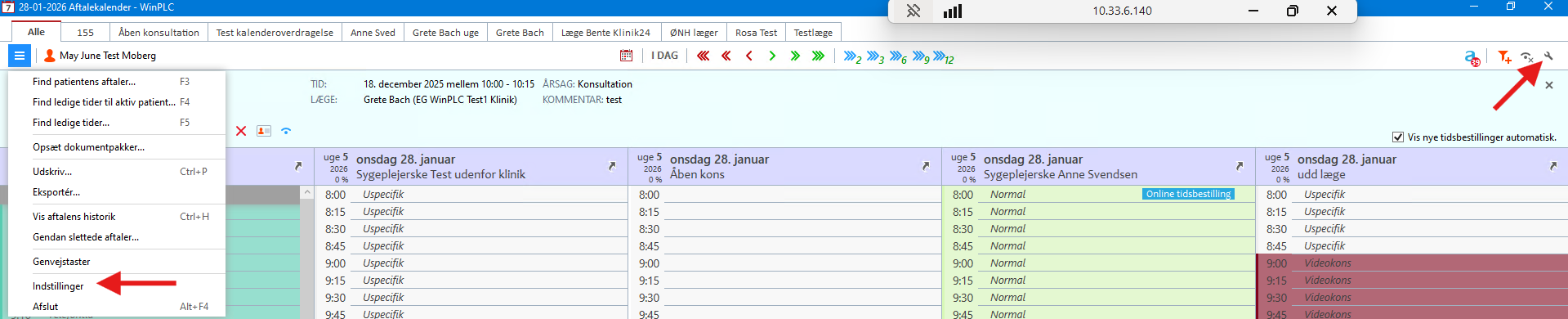Open the ØNH læger tab
Viewport: 1568px width, 319px height.
point(694,33)
